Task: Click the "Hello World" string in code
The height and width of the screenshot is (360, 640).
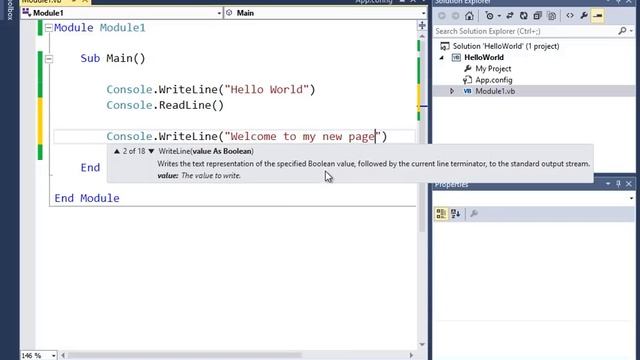Action: coord(266,89)
